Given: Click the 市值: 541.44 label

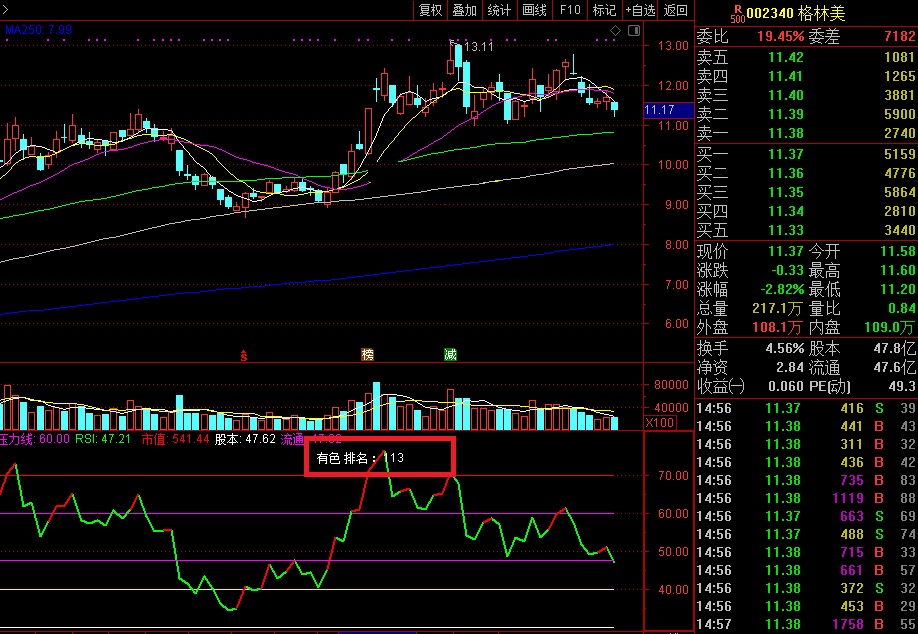Looking at the screenshot, I should pos(175,439).
